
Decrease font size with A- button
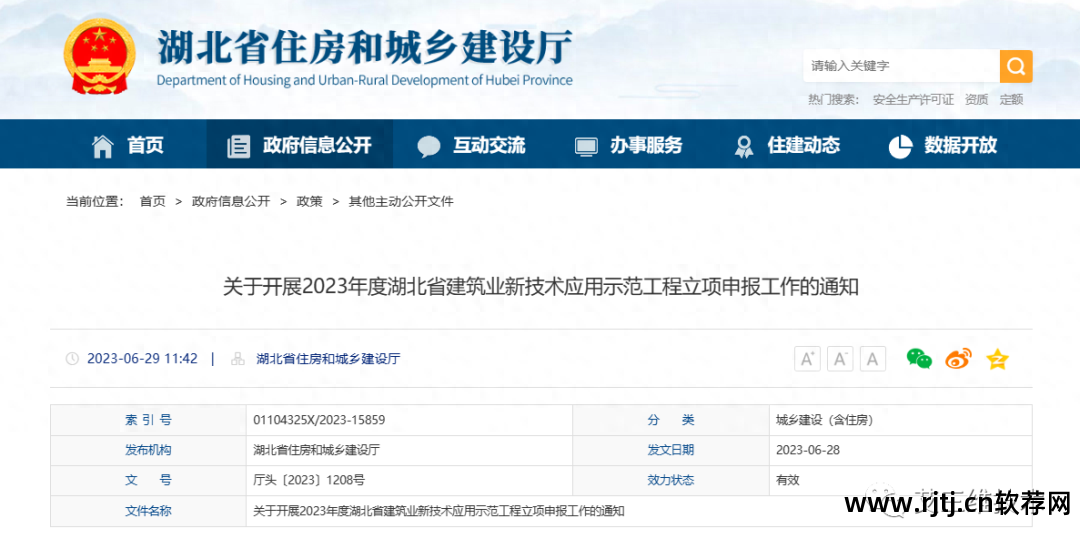click(x=840, y=359)
